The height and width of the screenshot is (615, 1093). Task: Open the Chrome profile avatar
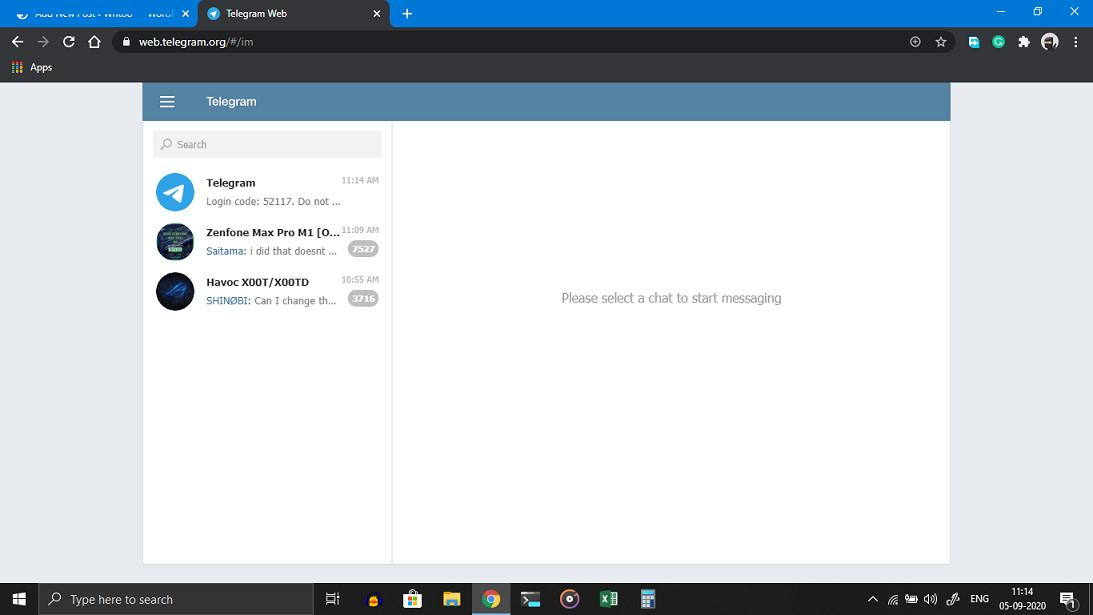point(1050,42)
